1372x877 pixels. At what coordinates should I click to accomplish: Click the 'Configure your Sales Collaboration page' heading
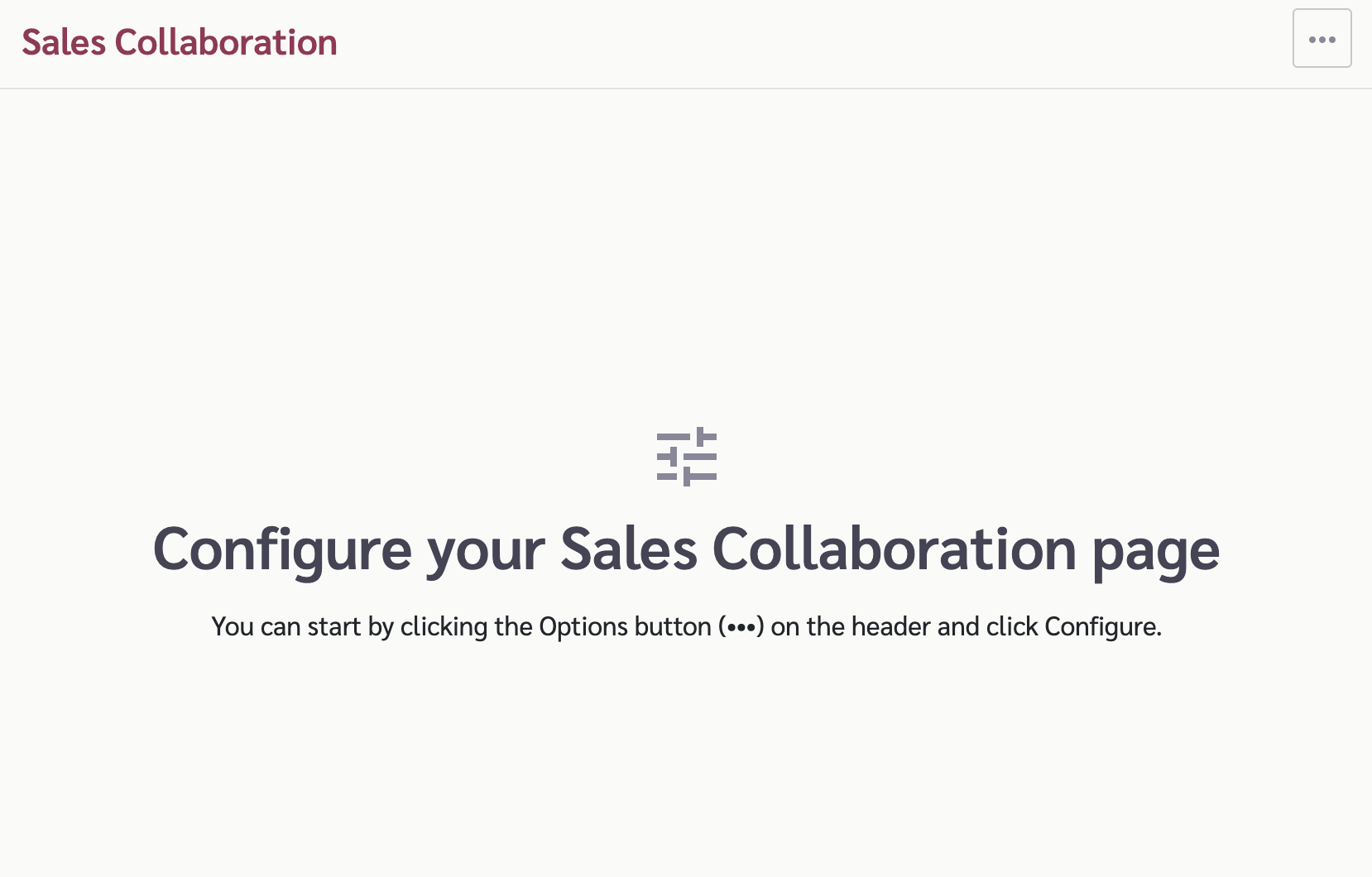coord(686,549)
